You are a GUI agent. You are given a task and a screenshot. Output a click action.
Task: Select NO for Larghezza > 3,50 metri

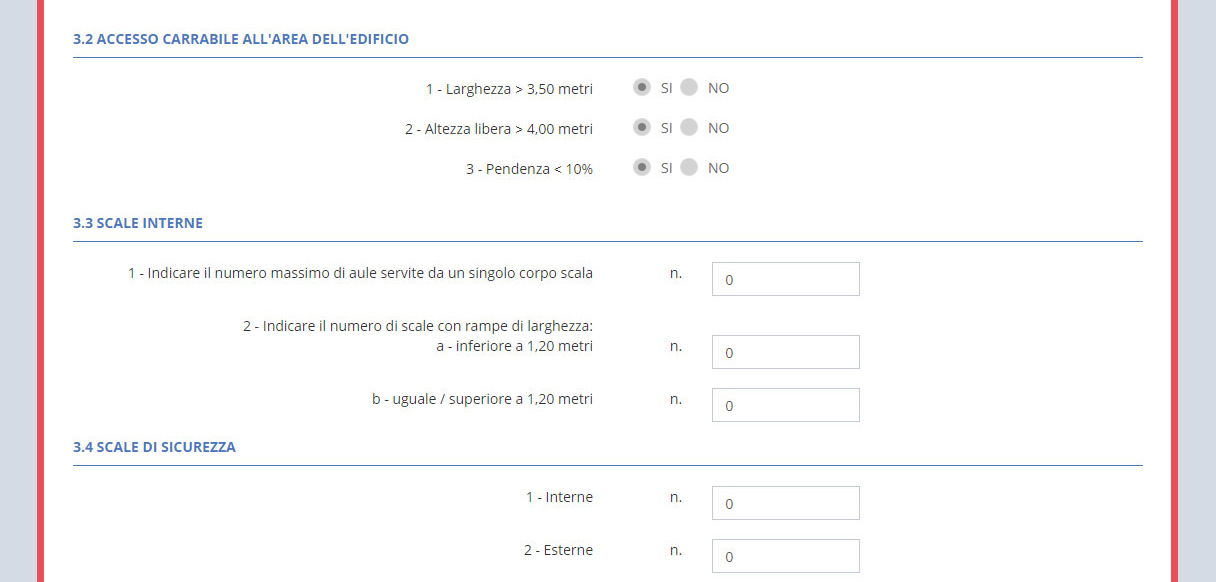pos(689,87)
